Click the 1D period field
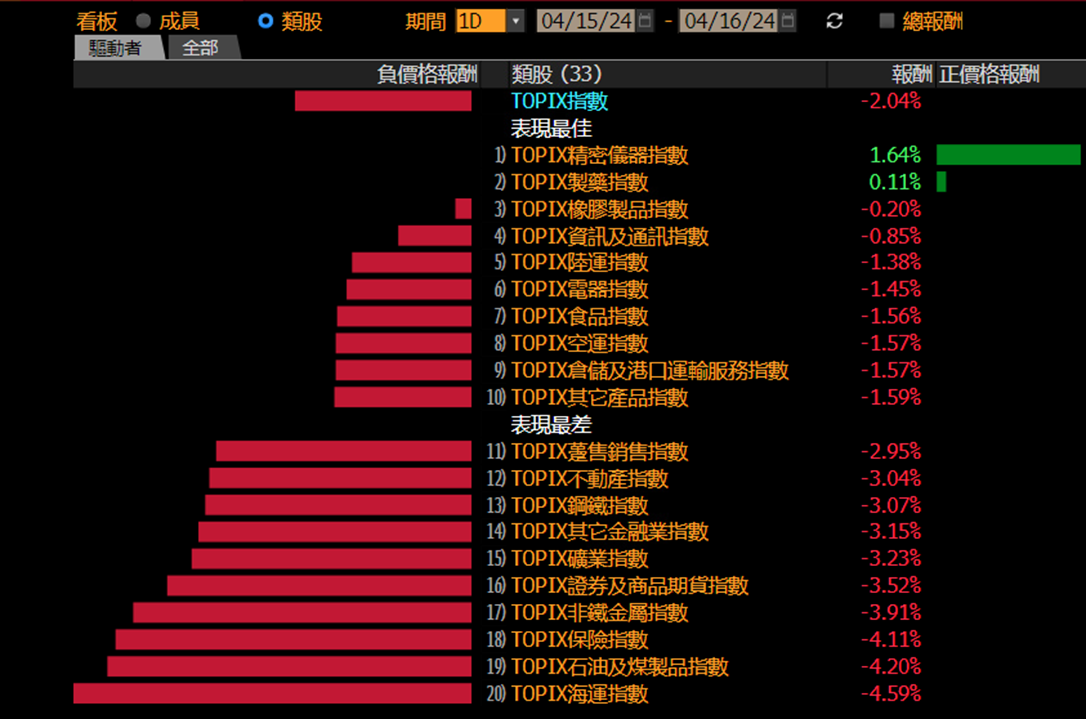1086x719 pixels. click(481, 21)
